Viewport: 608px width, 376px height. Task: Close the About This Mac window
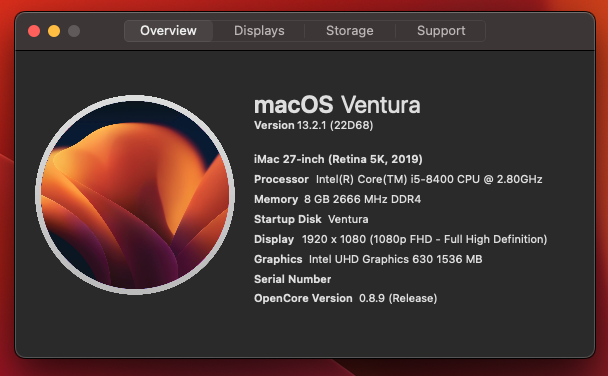(x=34, y=31)
